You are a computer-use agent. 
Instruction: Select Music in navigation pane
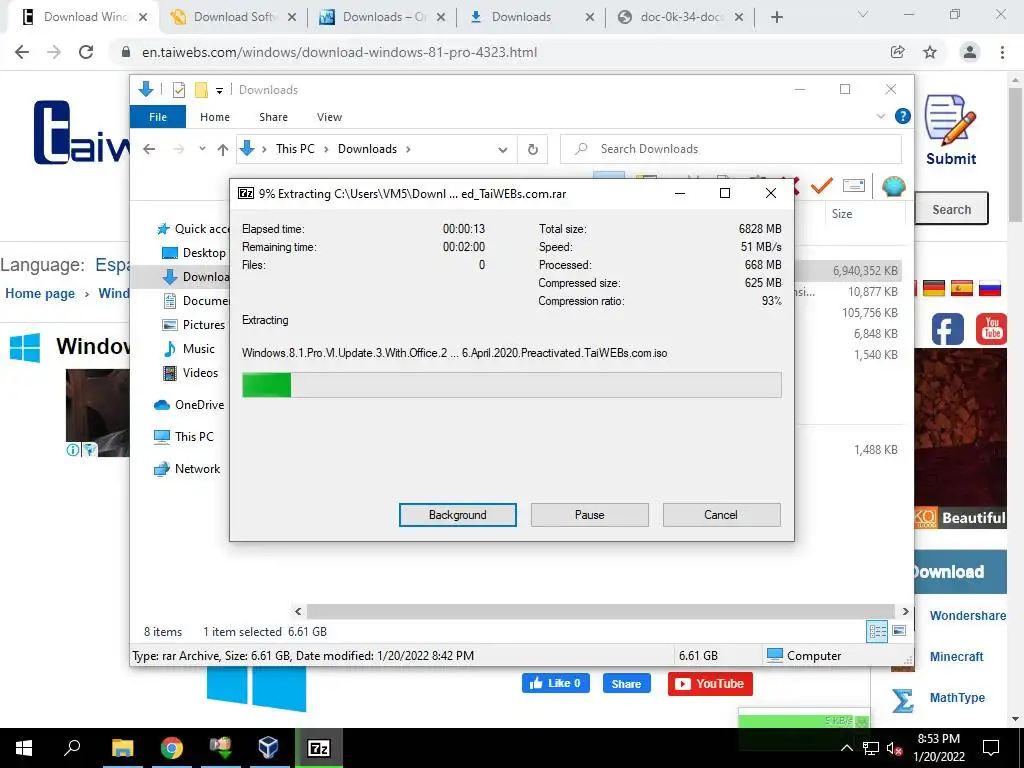[189, 349]
